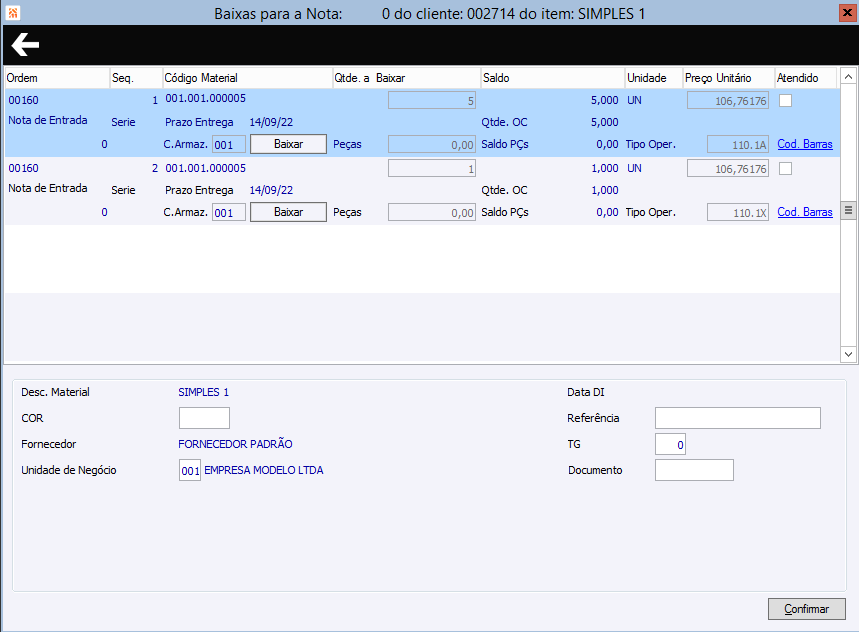
Task: Open Cod. Barras link for sequence 2
Action: point(805,212)
